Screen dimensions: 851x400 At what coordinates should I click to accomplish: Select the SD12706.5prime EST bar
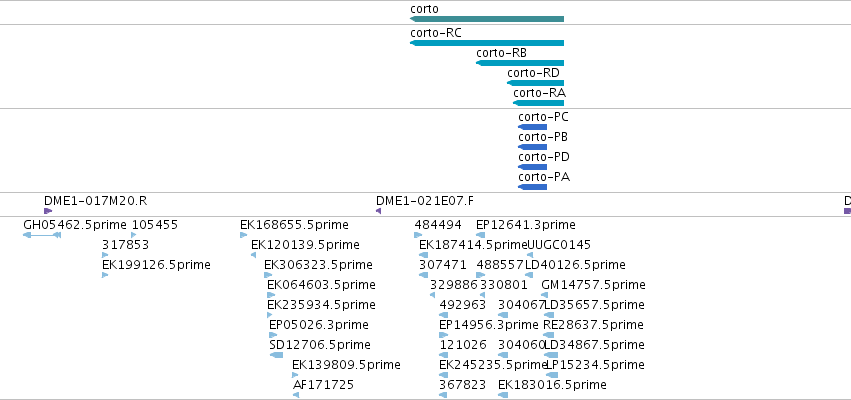(276, 355)
